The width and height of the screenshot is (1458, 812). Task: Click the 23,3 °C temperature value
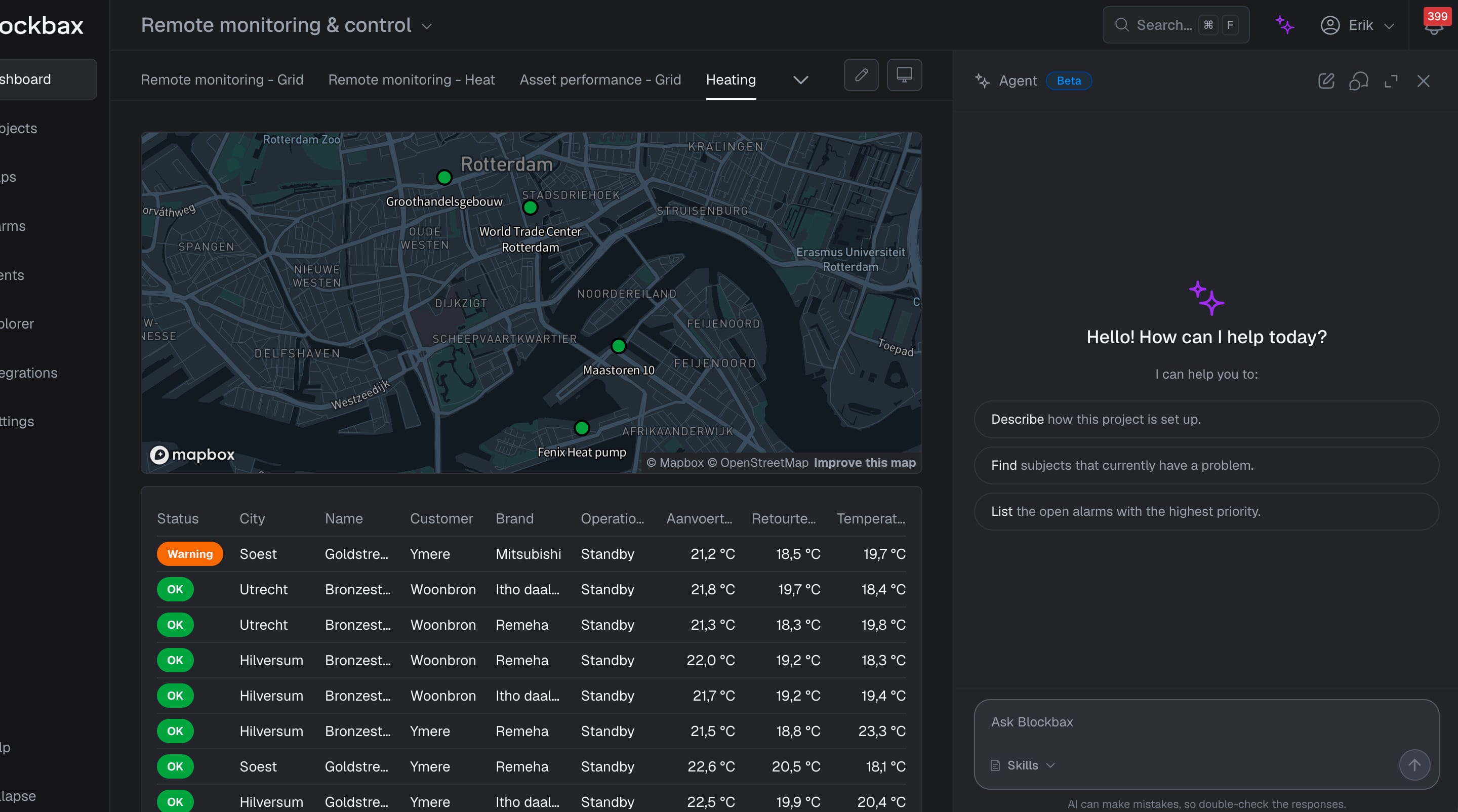(x=881, y=731)
